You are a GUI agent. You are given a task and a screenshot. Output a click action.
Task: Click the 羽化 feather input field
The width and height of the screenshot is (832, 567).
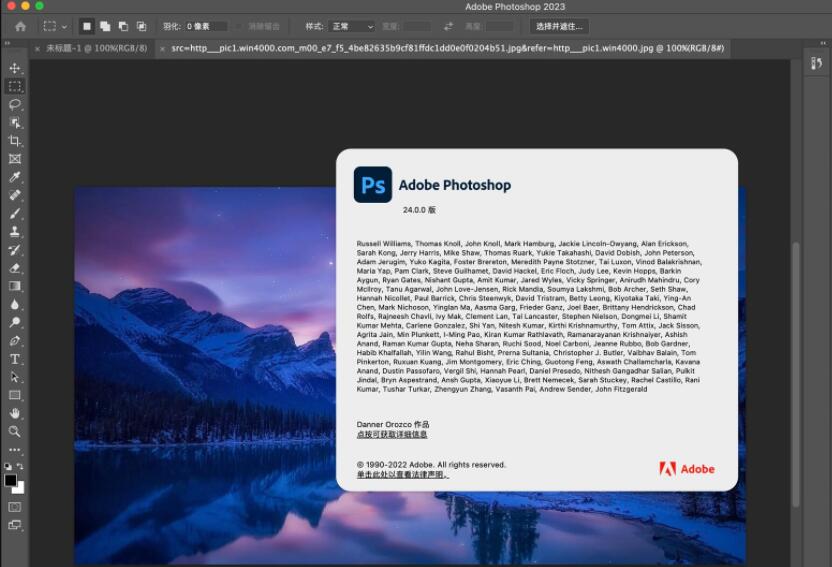pos(206,26)
